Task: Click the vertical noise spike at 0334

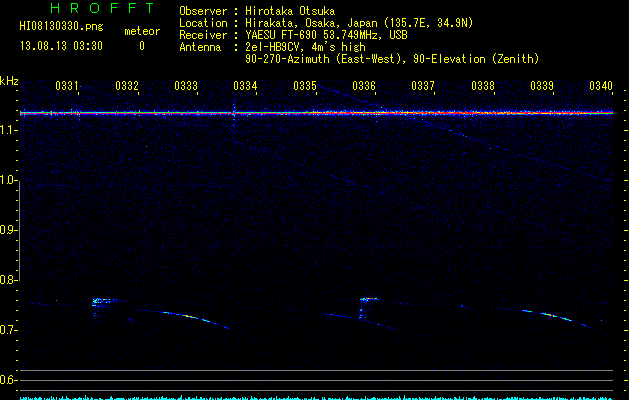Action: [233, 116]
